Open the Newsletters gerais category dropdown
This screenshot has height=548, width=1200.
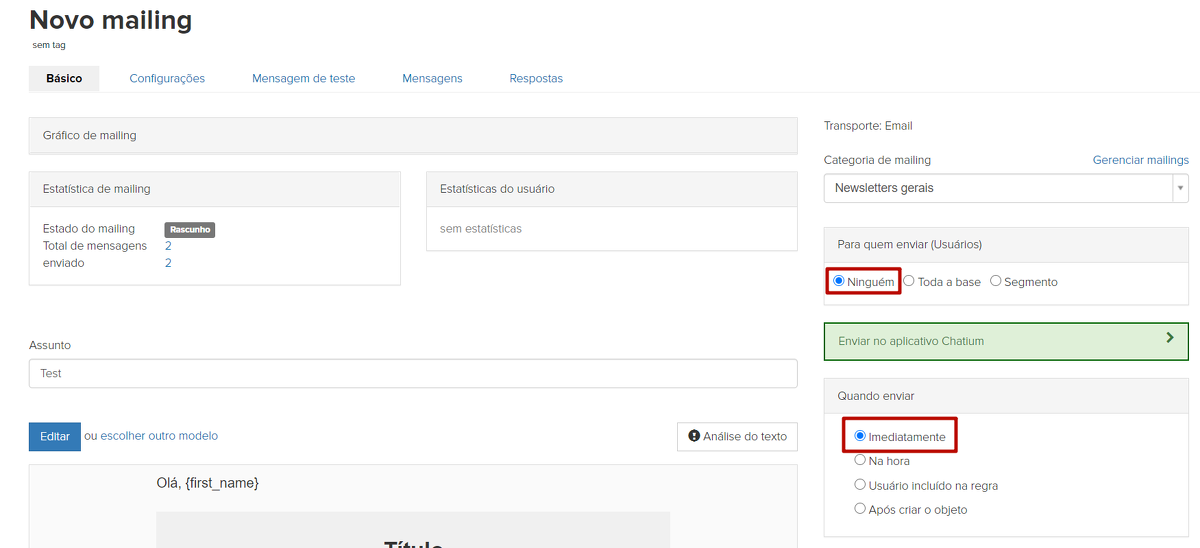(x=1005, y=188)
